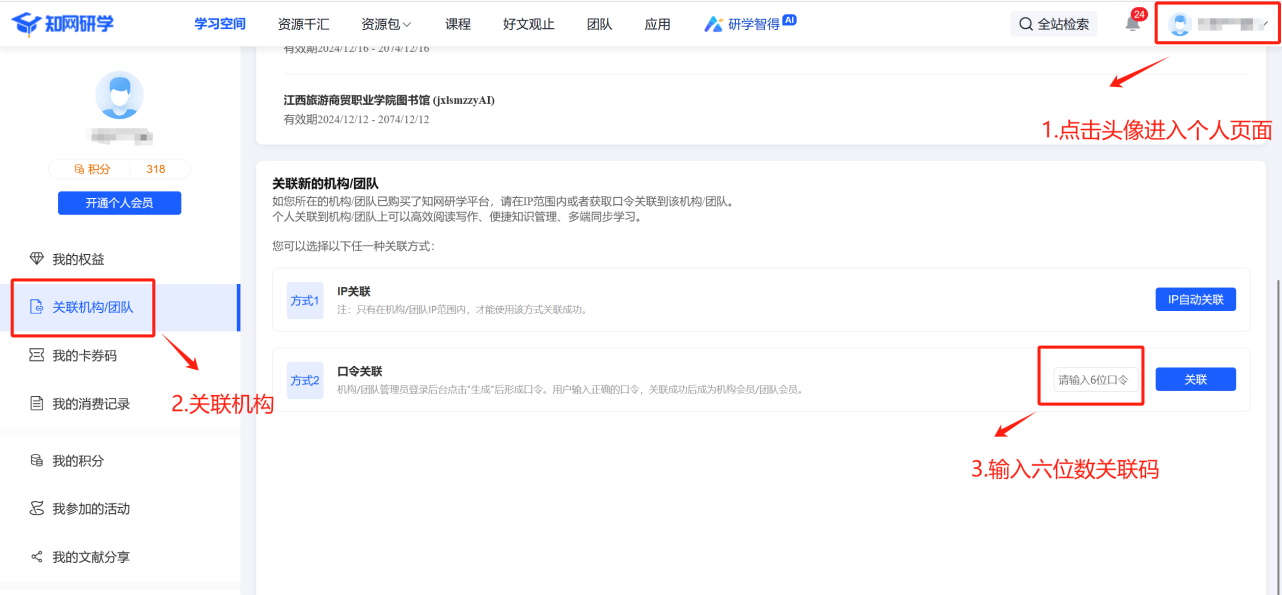The image size is (1282, 595).
Task: Open 研学智得 AI from navigation
Action: (x=750, y=24)
